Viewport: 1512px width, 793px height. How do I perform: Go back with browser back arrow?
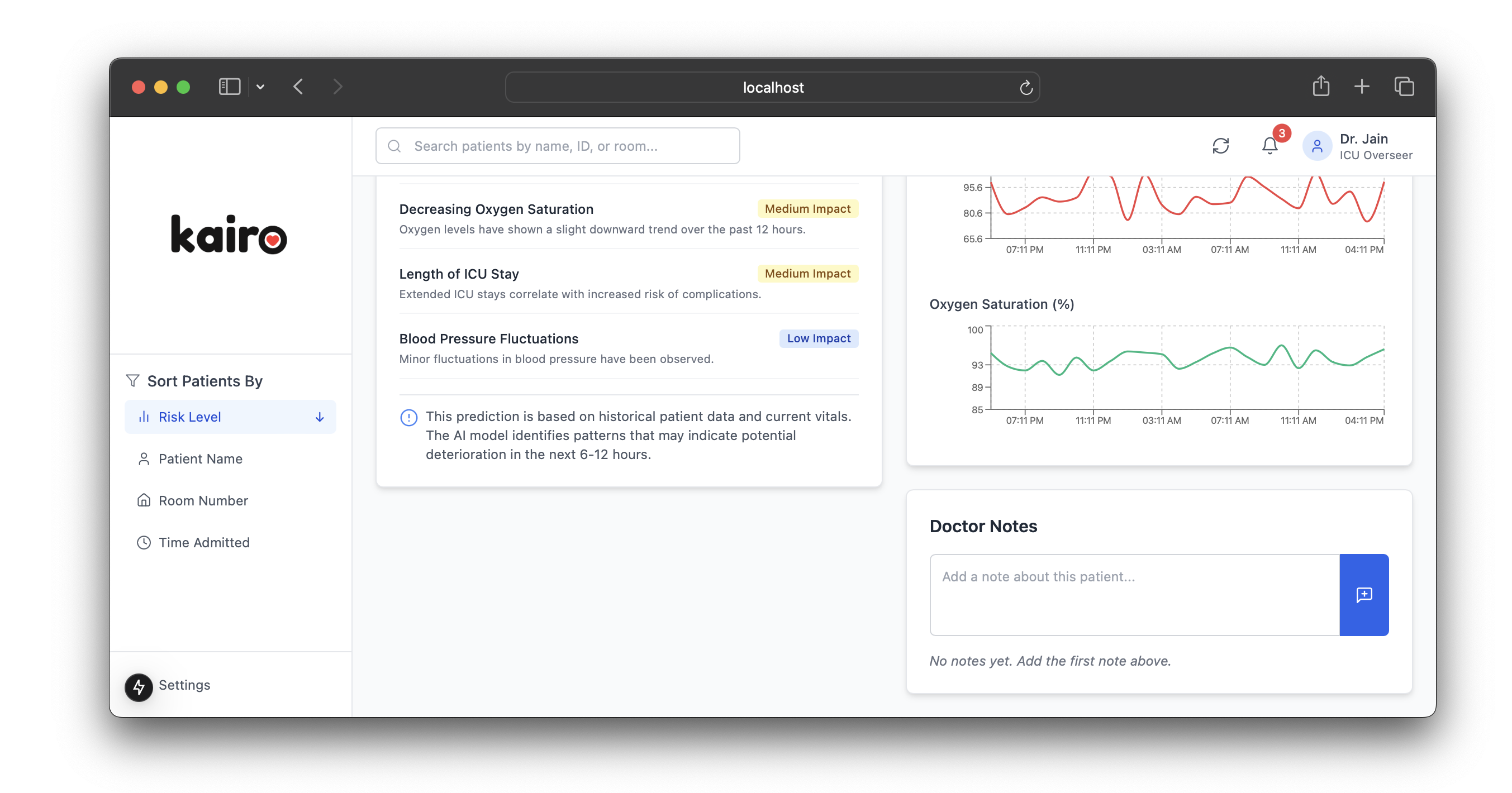pyautogui.click(x=298, y=87)
